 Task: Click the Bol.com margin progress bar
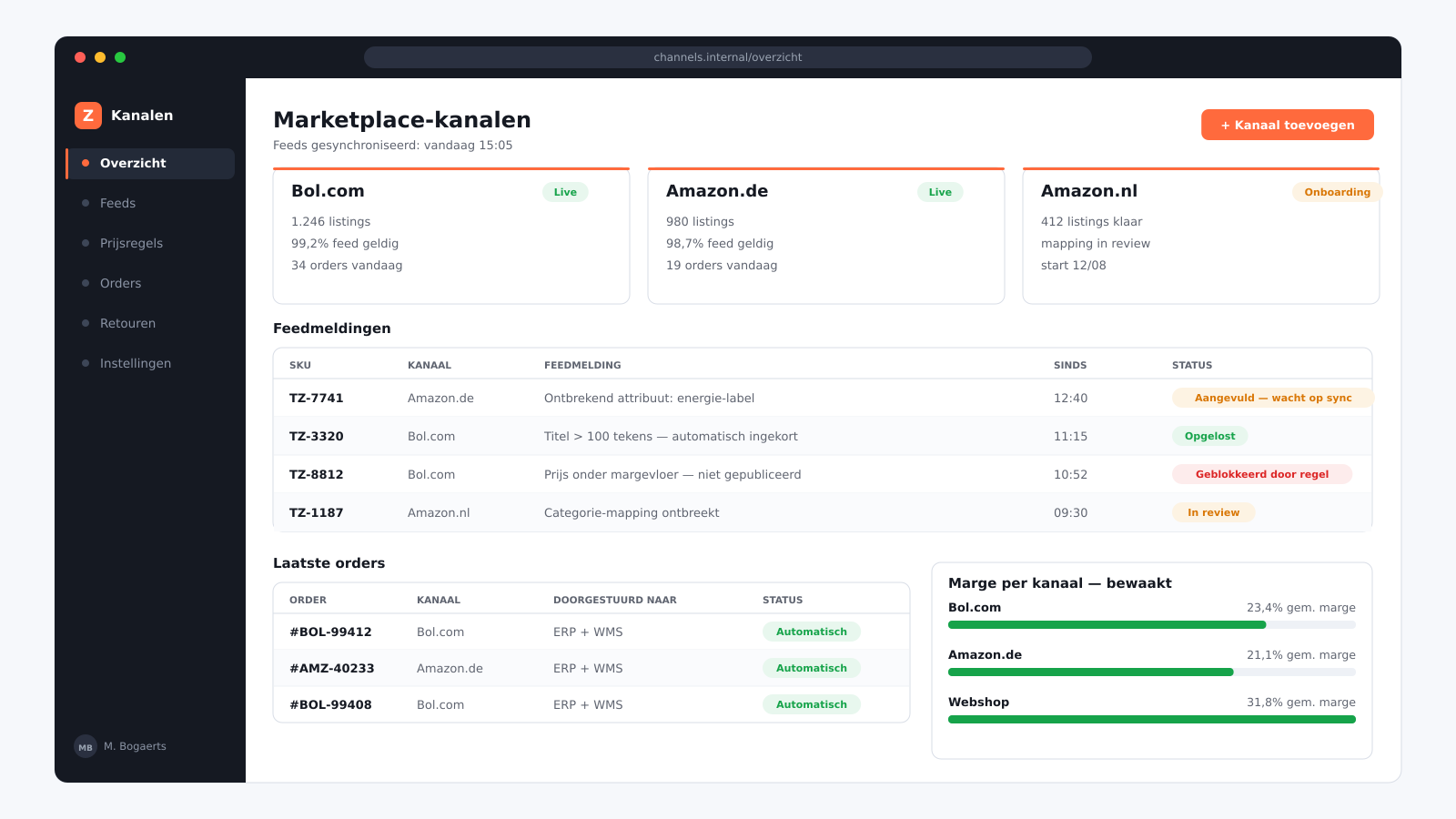(1152, 625)
